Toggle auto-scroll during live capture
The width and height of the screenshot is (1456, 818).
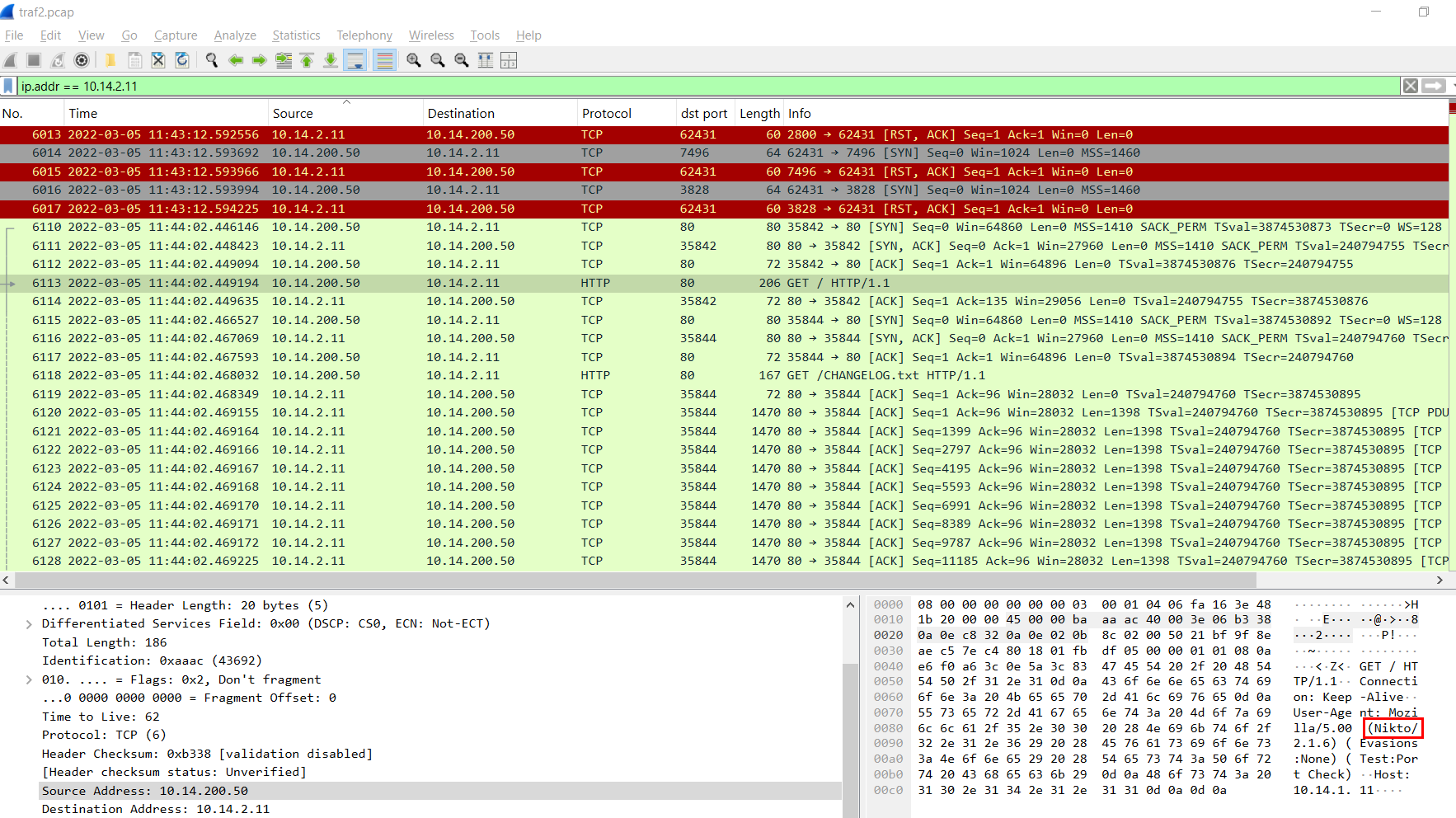coord(355,60)
